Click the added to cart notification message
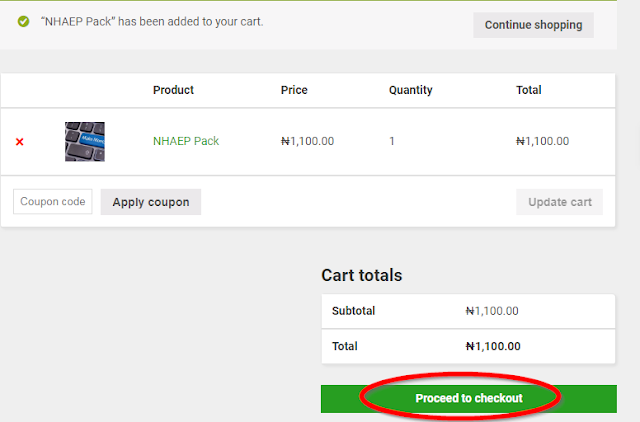The height and width of the screenshot is (422, 640). click(x=152, y=21)
